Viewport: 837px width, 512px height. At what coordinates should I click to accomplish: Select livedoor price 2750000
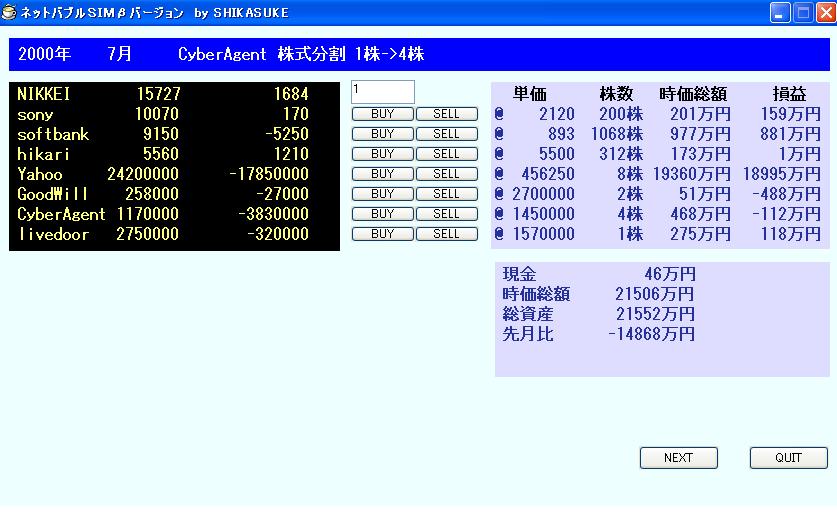(x=147, y=234)
